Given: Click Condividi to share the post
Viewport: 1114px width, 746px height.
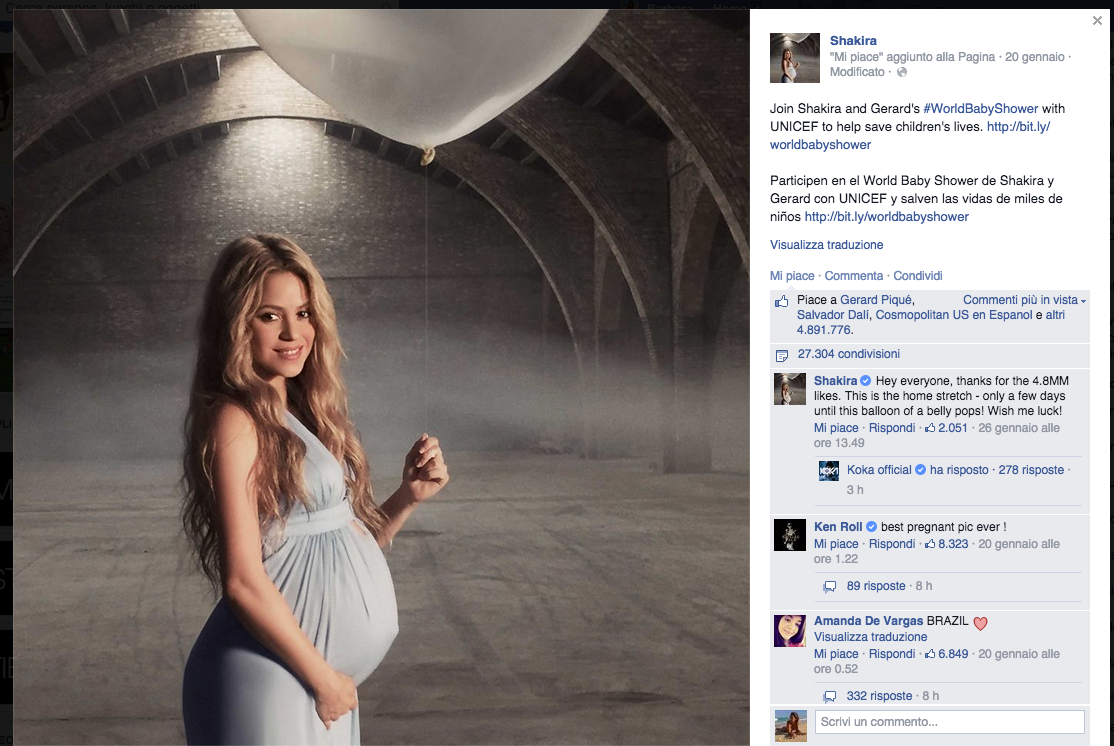Looking at the screenshot, I should (917, 276).
